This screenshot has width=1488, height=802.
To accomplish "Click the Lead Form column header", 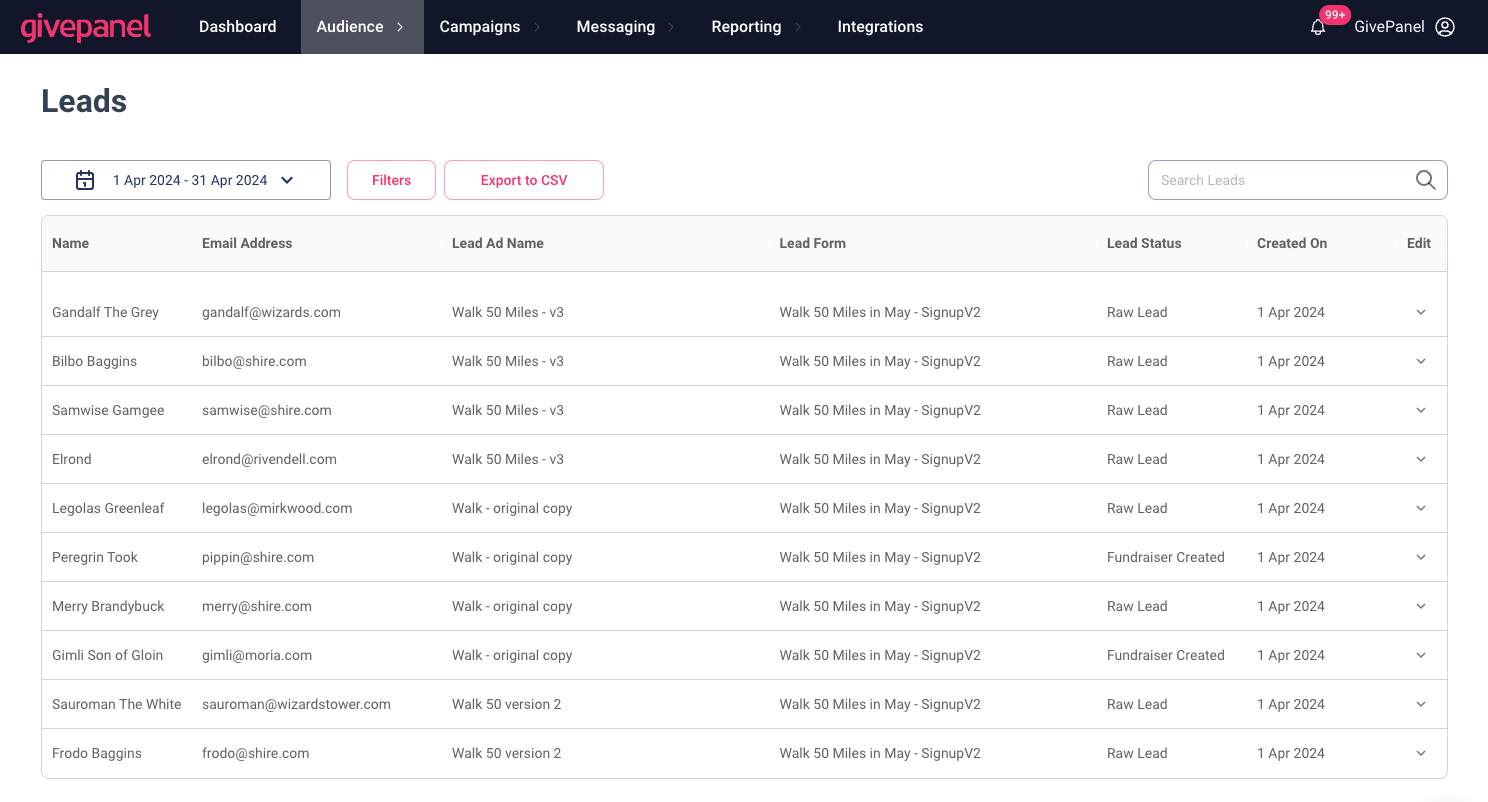I will [812, 243].
